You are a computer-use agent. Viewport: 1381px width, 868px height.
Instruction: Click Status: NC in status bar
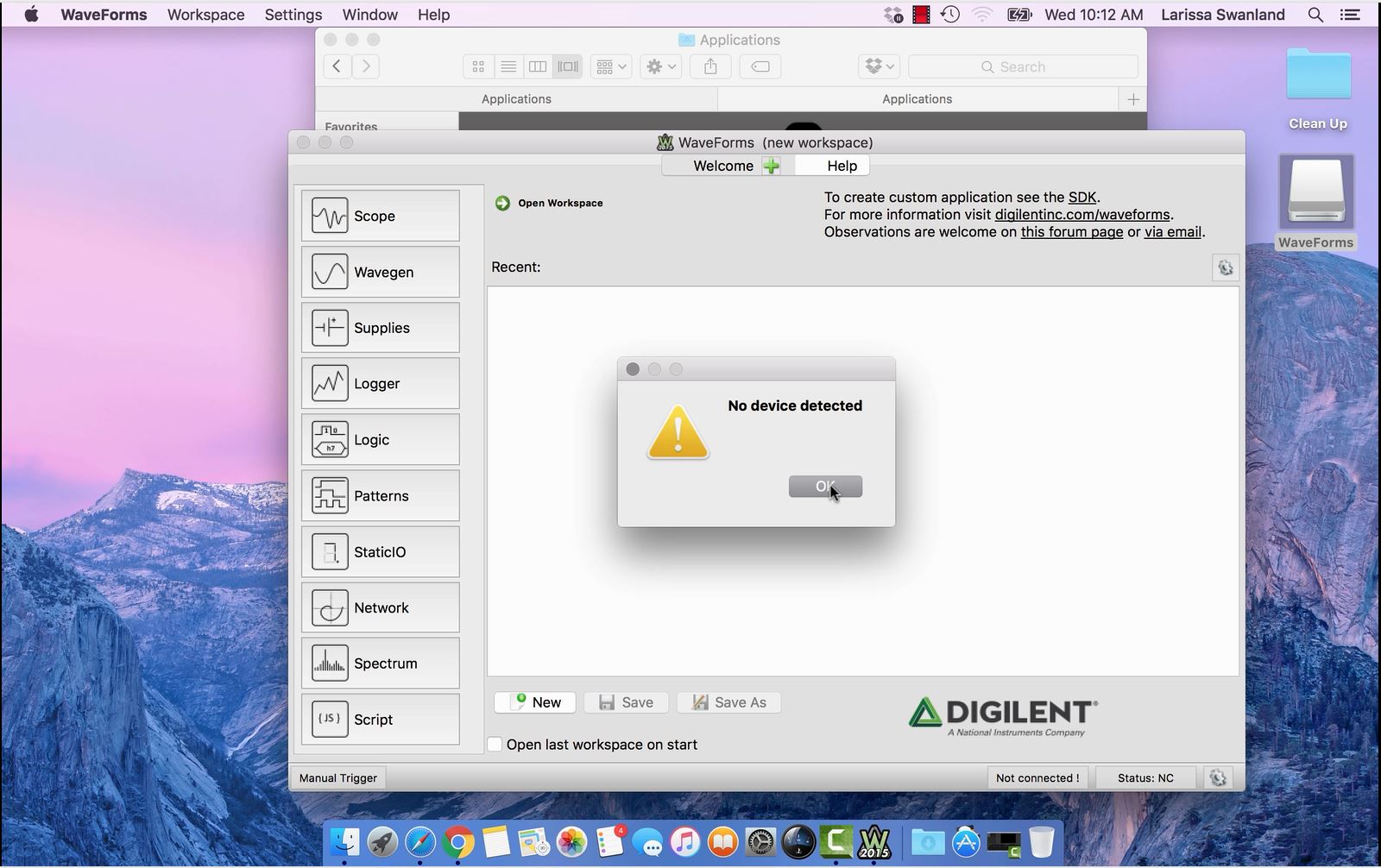pos(1145,777)
